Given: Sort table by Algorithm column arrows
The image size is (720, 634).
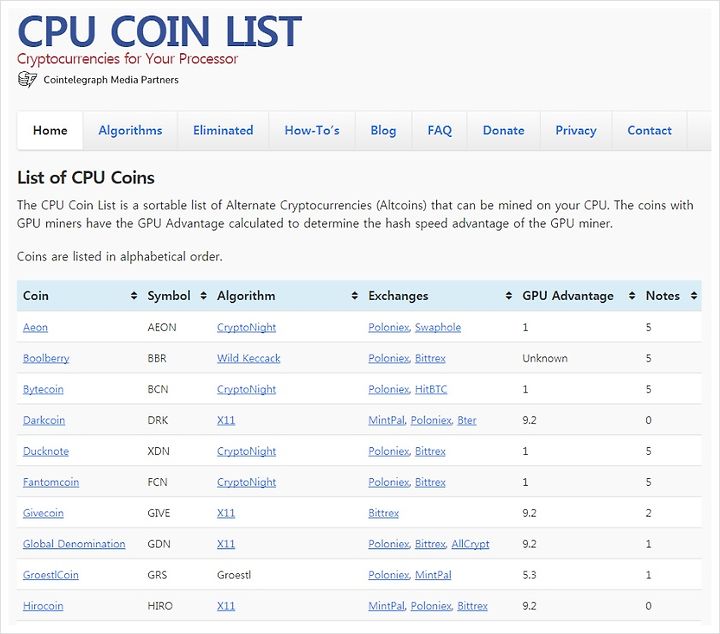Looking at the screenshot, I should tap(354, 296).
